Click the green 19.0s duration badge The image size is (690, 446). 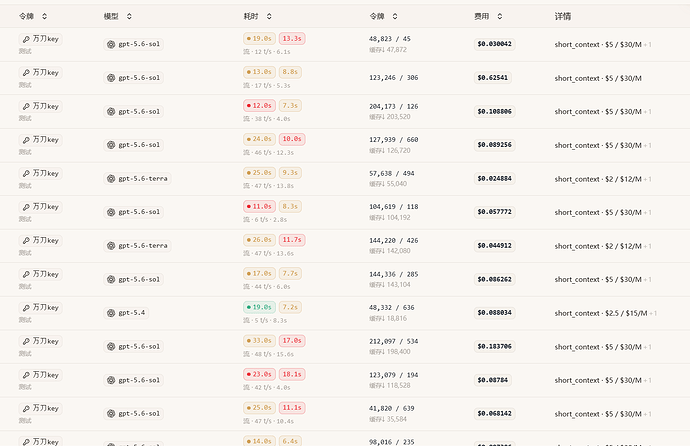[x=259, y=307]
